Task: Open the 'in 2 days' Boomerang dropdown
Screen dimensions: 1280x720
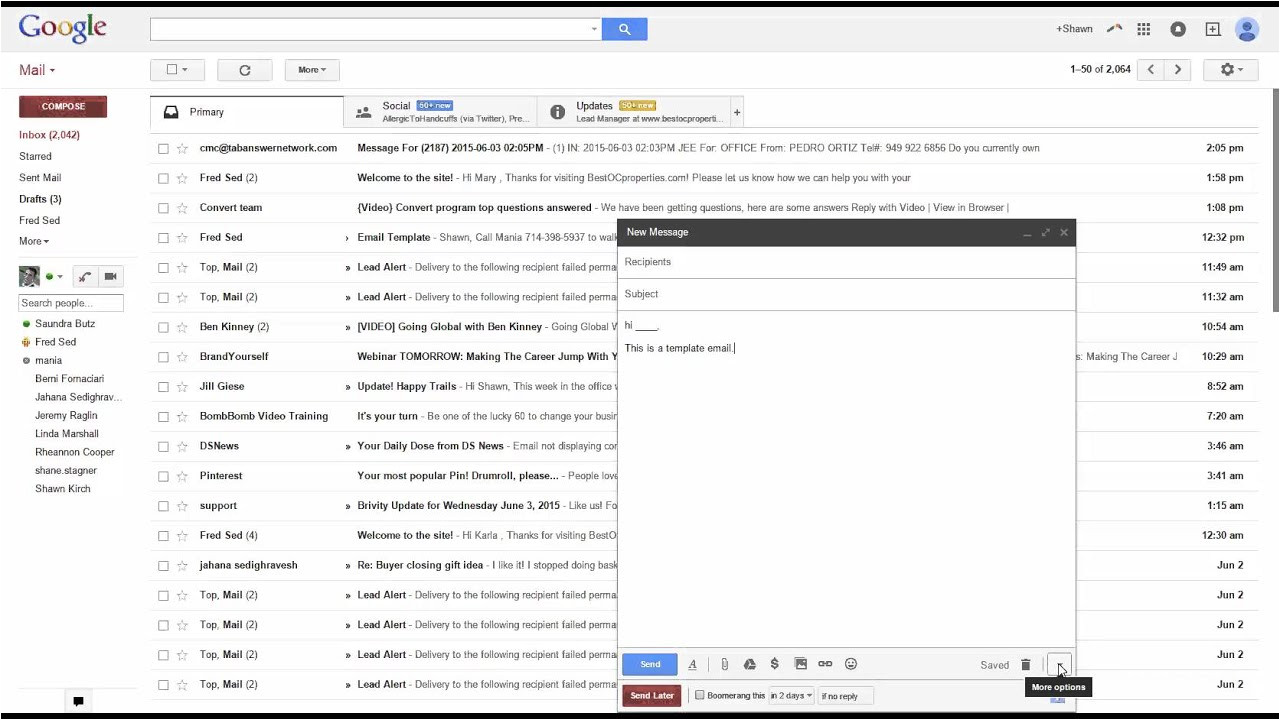Action: pos(791,695)
